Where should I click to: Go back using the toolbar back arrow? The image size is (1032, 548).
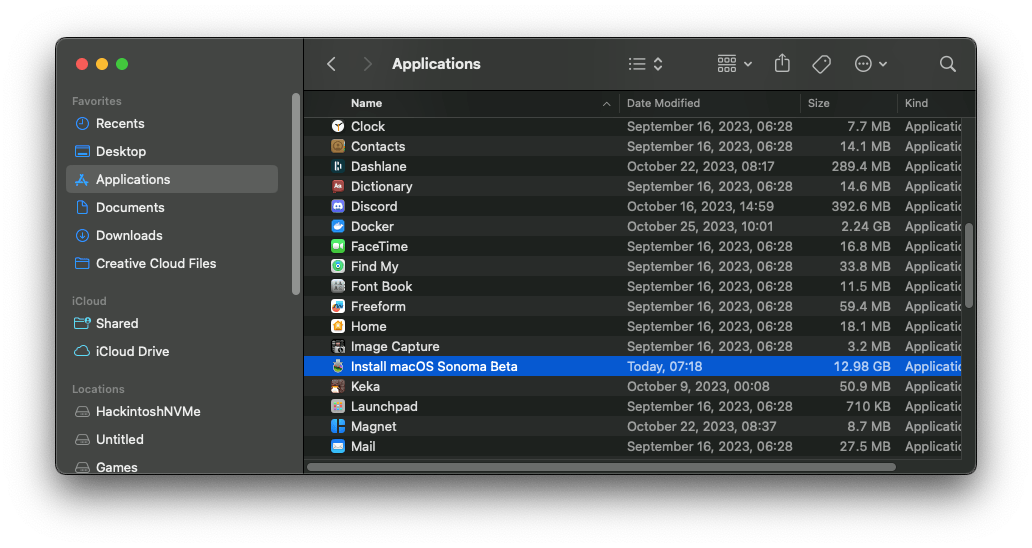[331, 64]
